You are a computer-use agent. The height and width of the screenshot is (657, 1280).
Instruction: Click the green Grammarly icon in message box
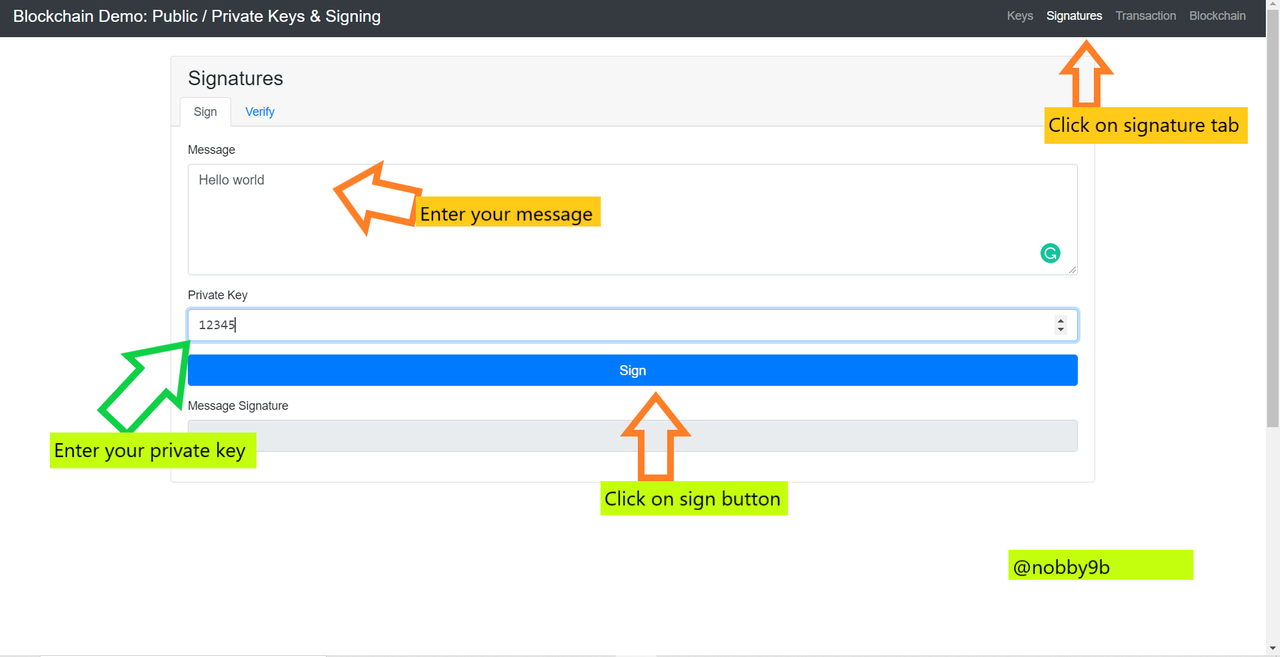1050,253
